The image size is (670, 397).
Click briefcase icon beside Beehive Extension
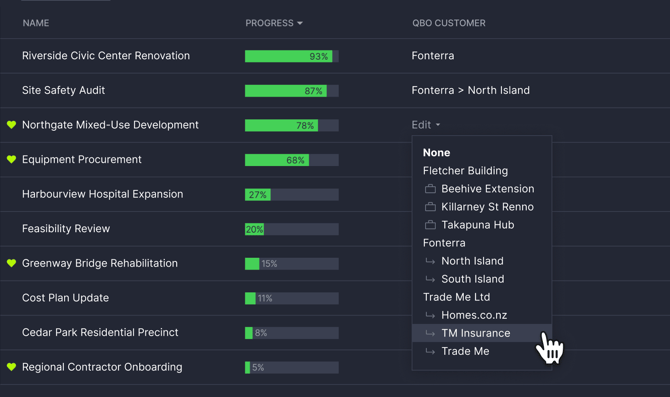(430, 188)
